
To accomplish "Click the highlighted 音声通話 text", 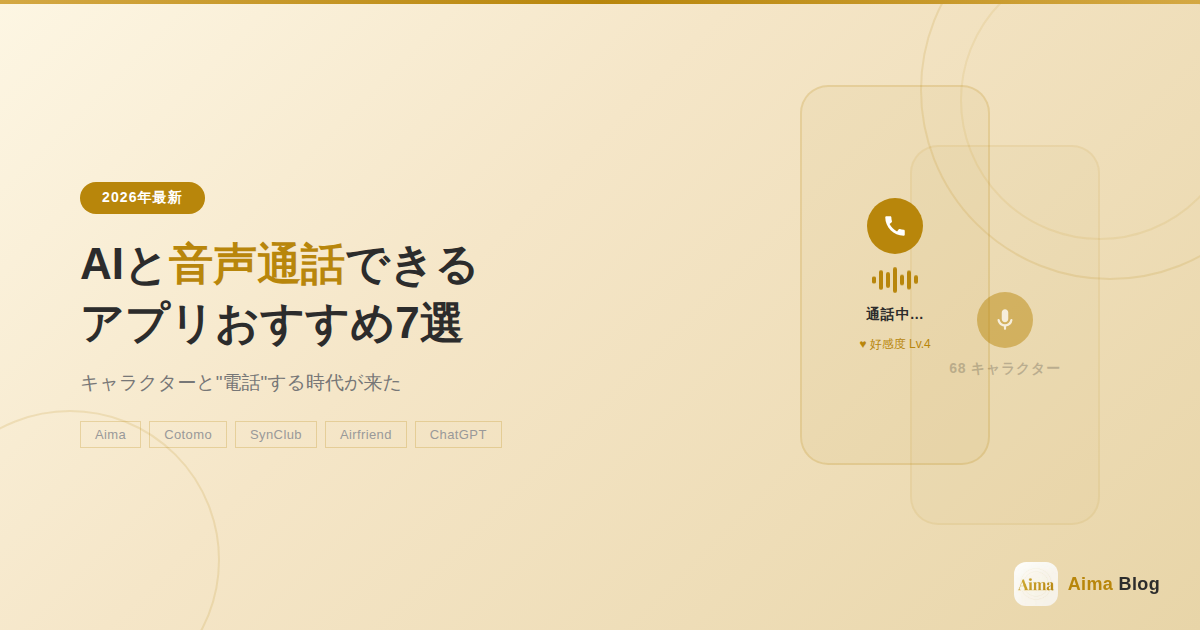I will [x=256, y=264].
